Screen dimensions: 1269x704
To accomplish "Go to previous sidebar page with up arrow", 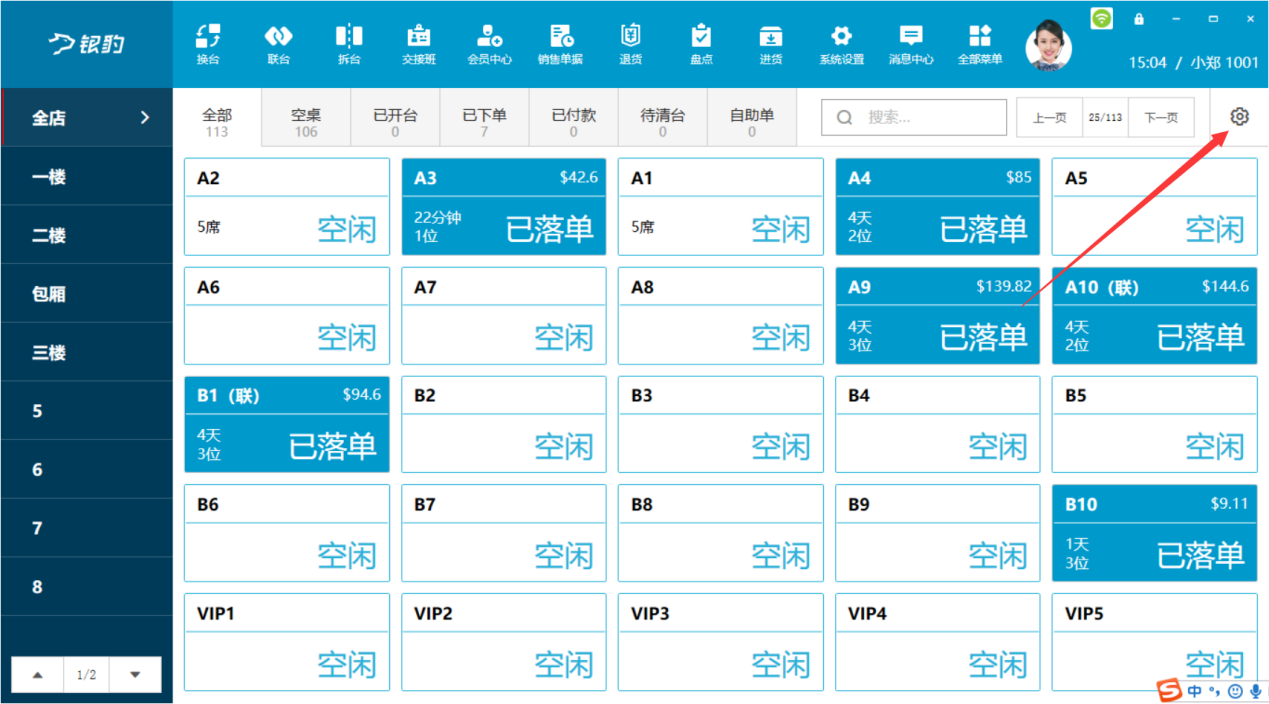I will click(38, 675).
